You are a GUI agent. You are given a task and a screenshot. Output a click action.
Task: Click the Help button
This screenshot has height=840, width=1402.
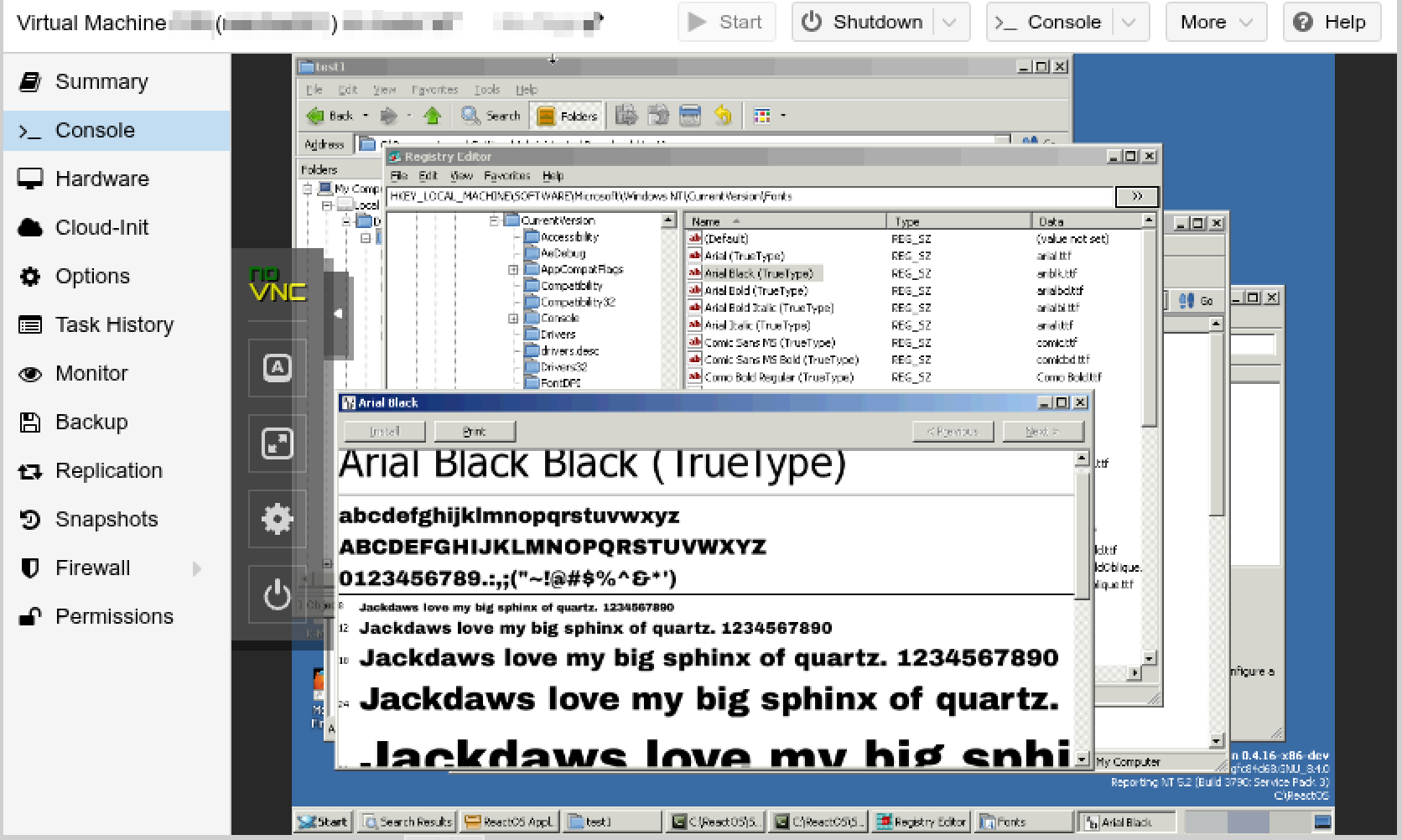pos(1331,23)
